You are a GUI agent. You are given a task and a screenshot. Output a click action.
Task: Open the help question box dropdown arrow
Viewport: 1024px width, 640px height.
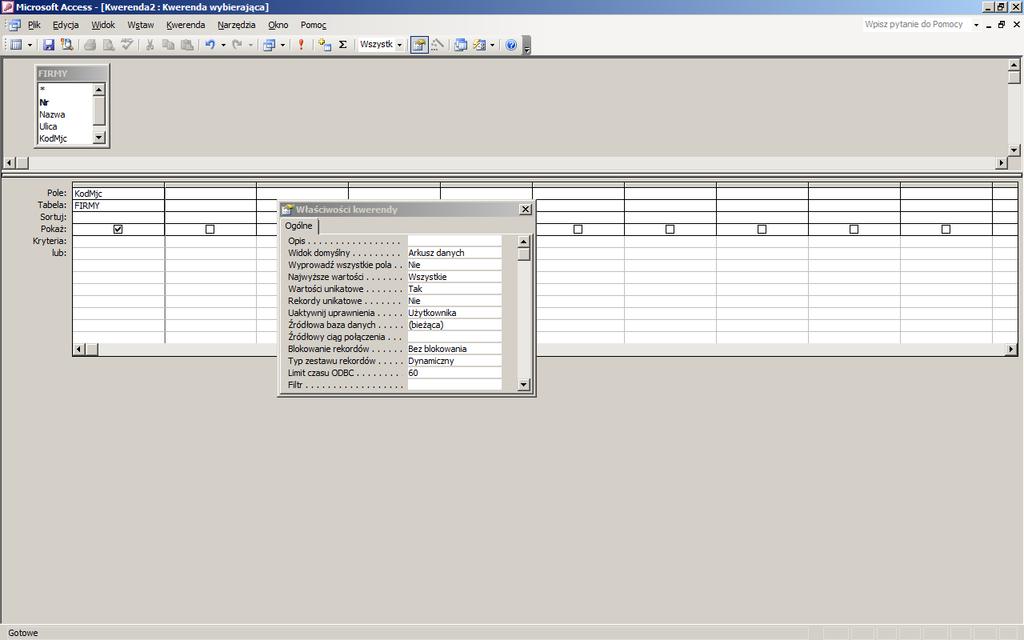coord(976,25)
